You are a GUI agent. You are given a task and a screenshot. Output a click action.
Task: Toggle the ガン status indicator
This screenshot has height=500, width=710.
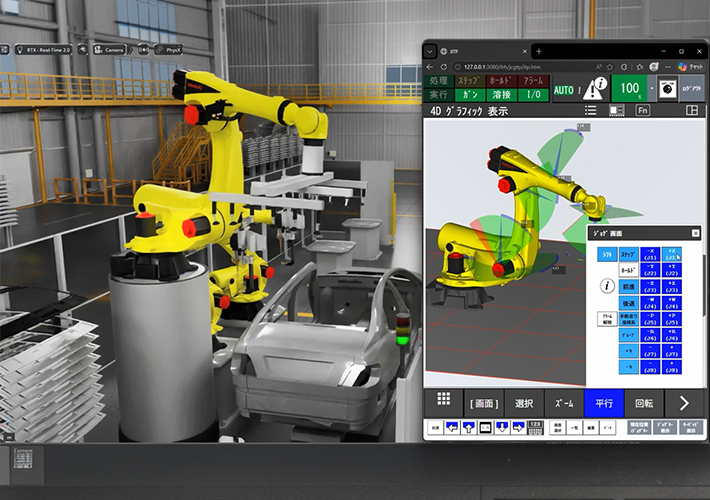(x=470, y=95)
